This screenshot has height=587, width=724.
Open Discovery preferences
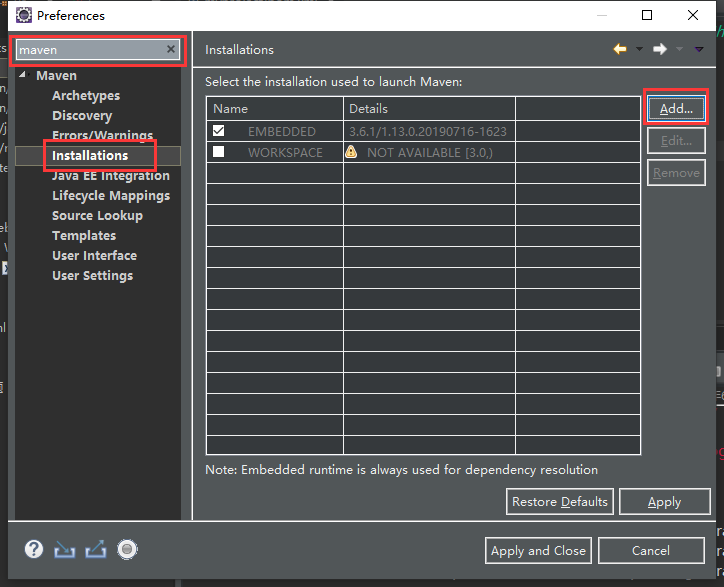82,115
